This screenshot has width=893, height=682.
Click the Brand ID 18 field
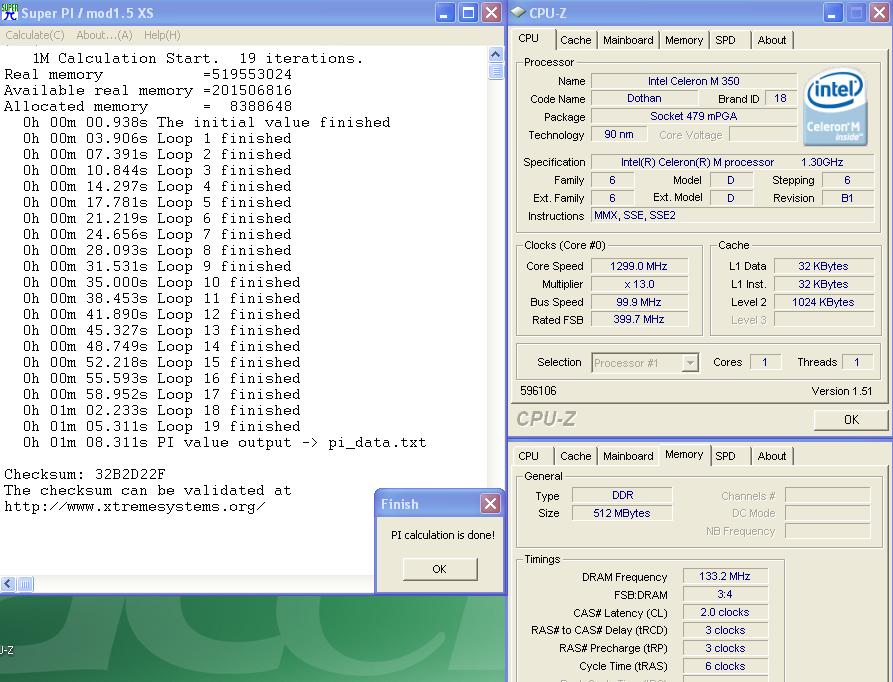pos(780,98)
